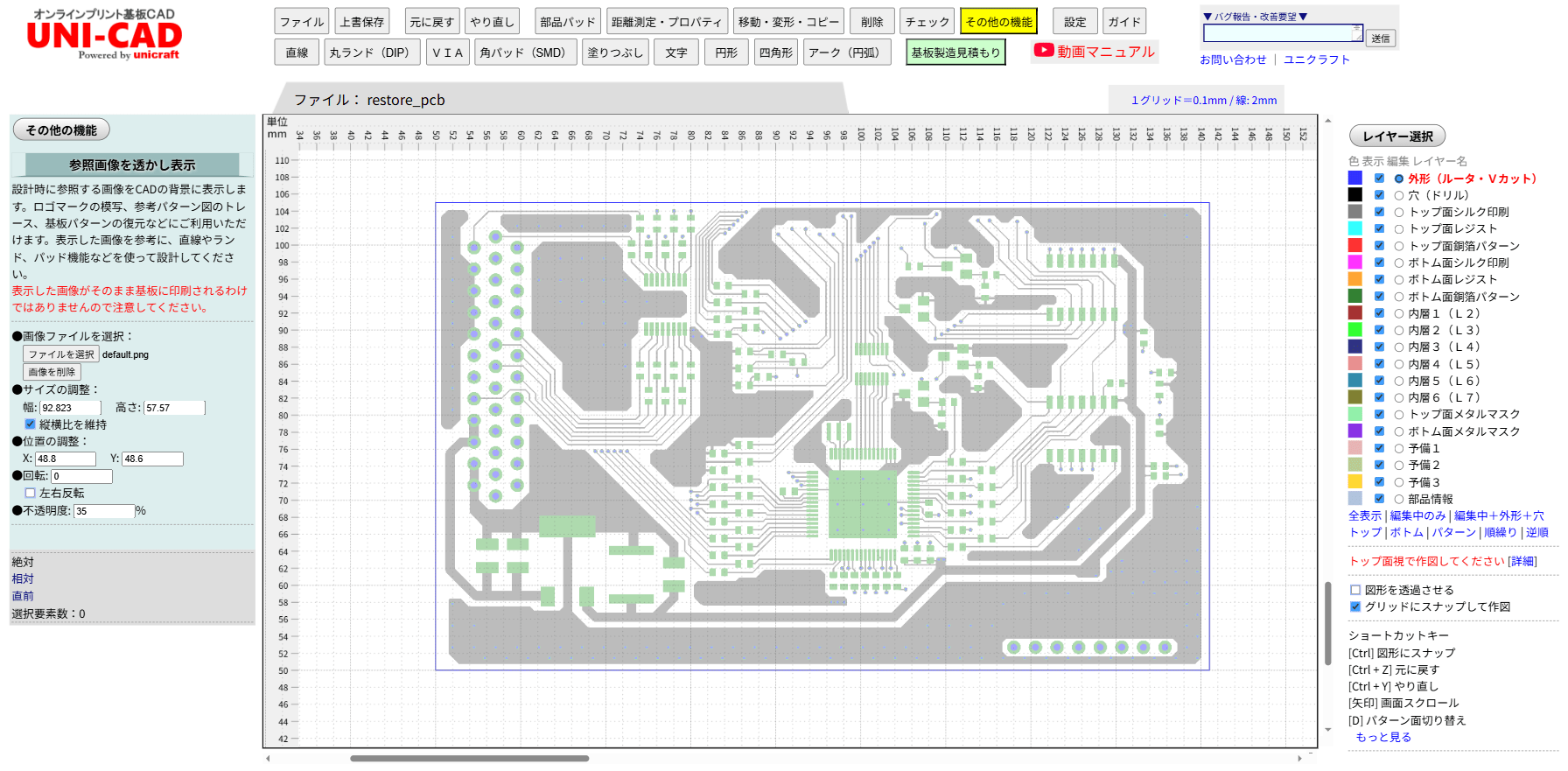Image resolution: width=1568 pixels, height=771 pixels.
Task: Choose the 円形 circle tool
Action: click(x=725, y=53)
